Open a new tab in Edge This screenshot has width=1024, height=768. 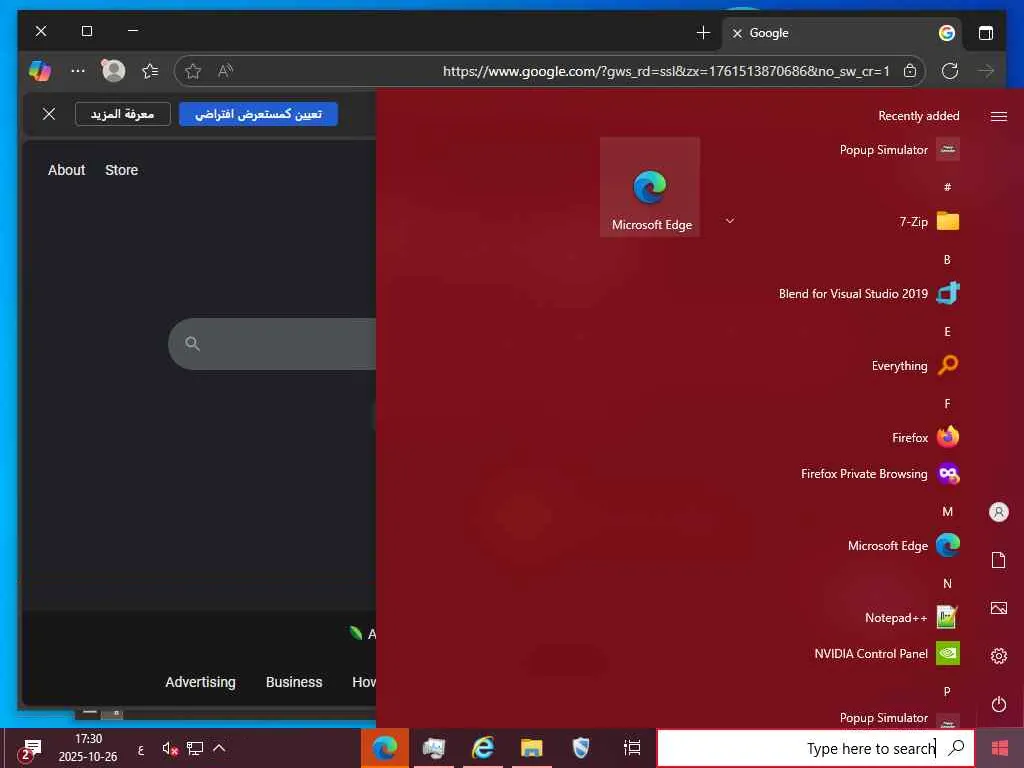[703, 33]
